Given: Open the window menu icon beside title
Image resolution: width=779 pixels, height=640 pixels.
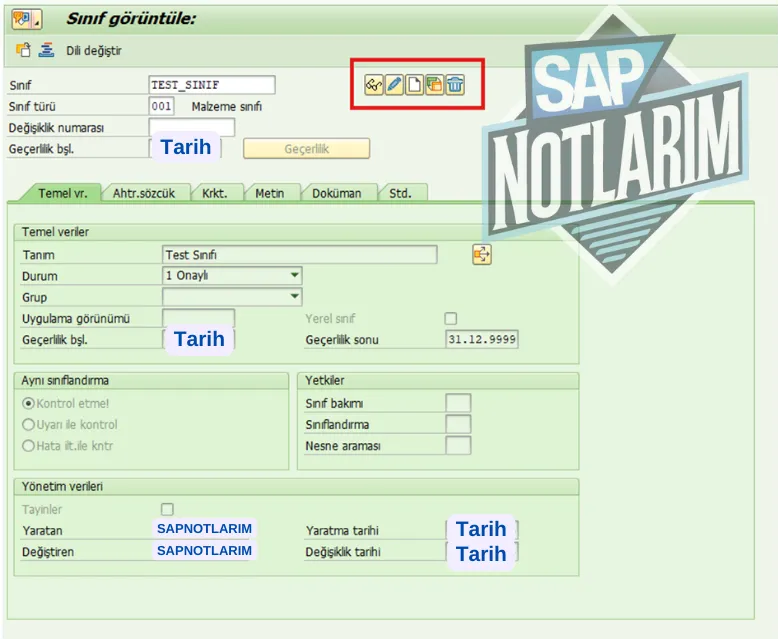Looking at the screenshot, I should pyautogui.click(x=26, y=19).
